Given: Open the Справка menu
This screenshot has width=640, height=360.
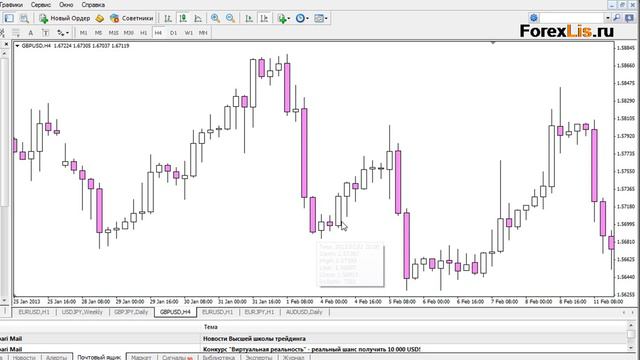Looking at the screenshot, I should tap(93, 5).
